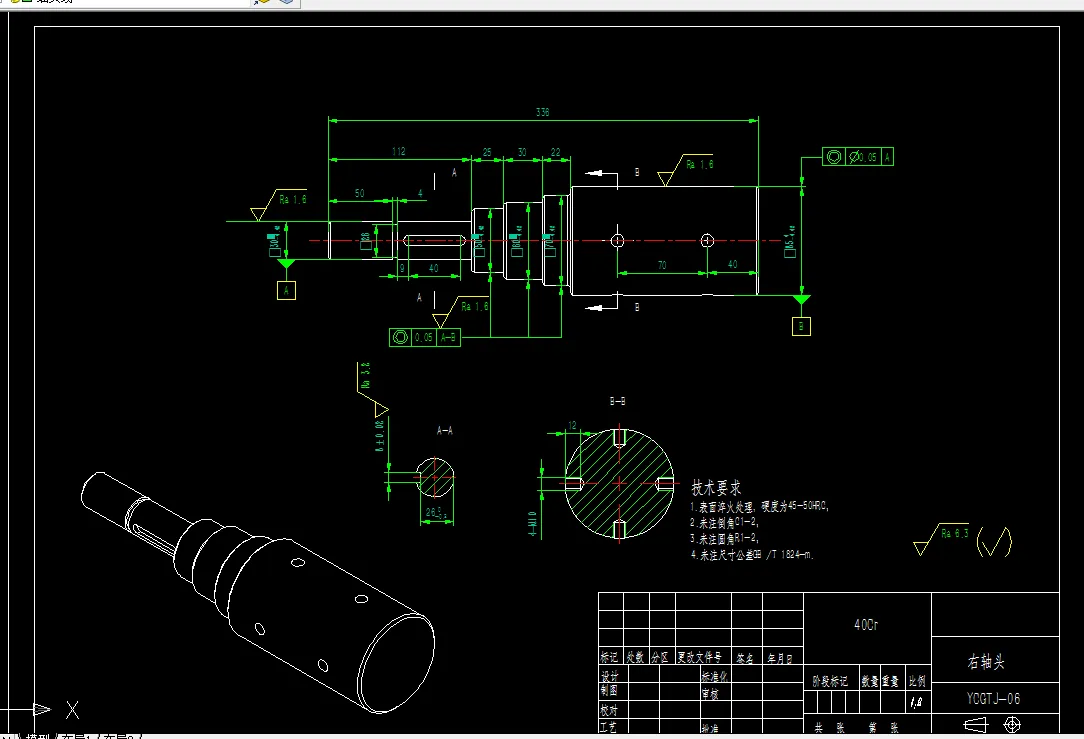Screen dimensions: 1084x739
Task: Select the 26.5 dimension under section A-A
Action: click(x=436, y=513)
